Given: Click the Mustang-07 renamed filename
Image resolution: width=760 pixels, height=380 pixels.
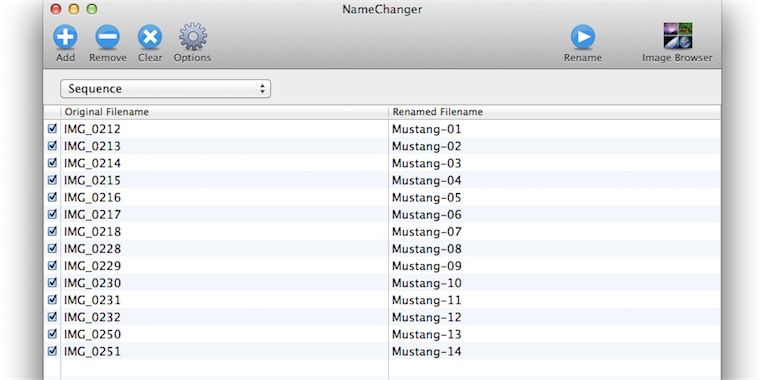Looking at the screenshot, I should 427,232.
